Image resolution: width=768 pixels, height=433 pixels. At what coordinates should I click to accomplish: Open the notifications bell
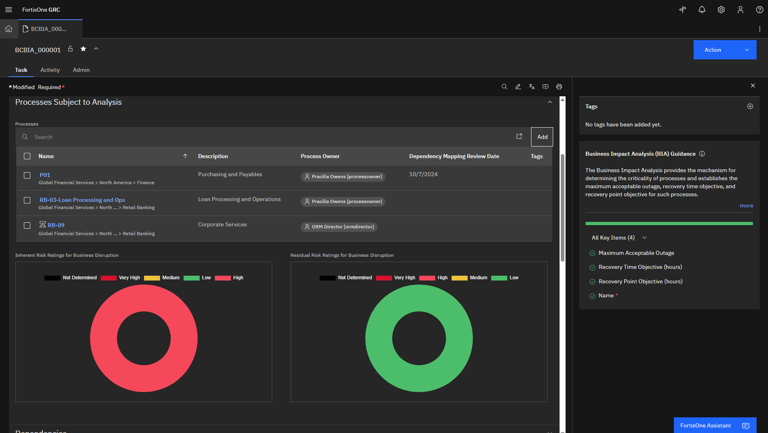pos(702,9)
